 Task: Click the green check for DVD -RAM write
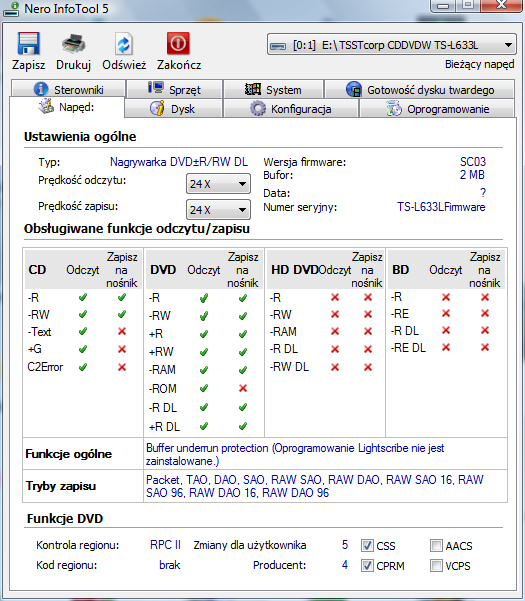[x=243, y=370]
